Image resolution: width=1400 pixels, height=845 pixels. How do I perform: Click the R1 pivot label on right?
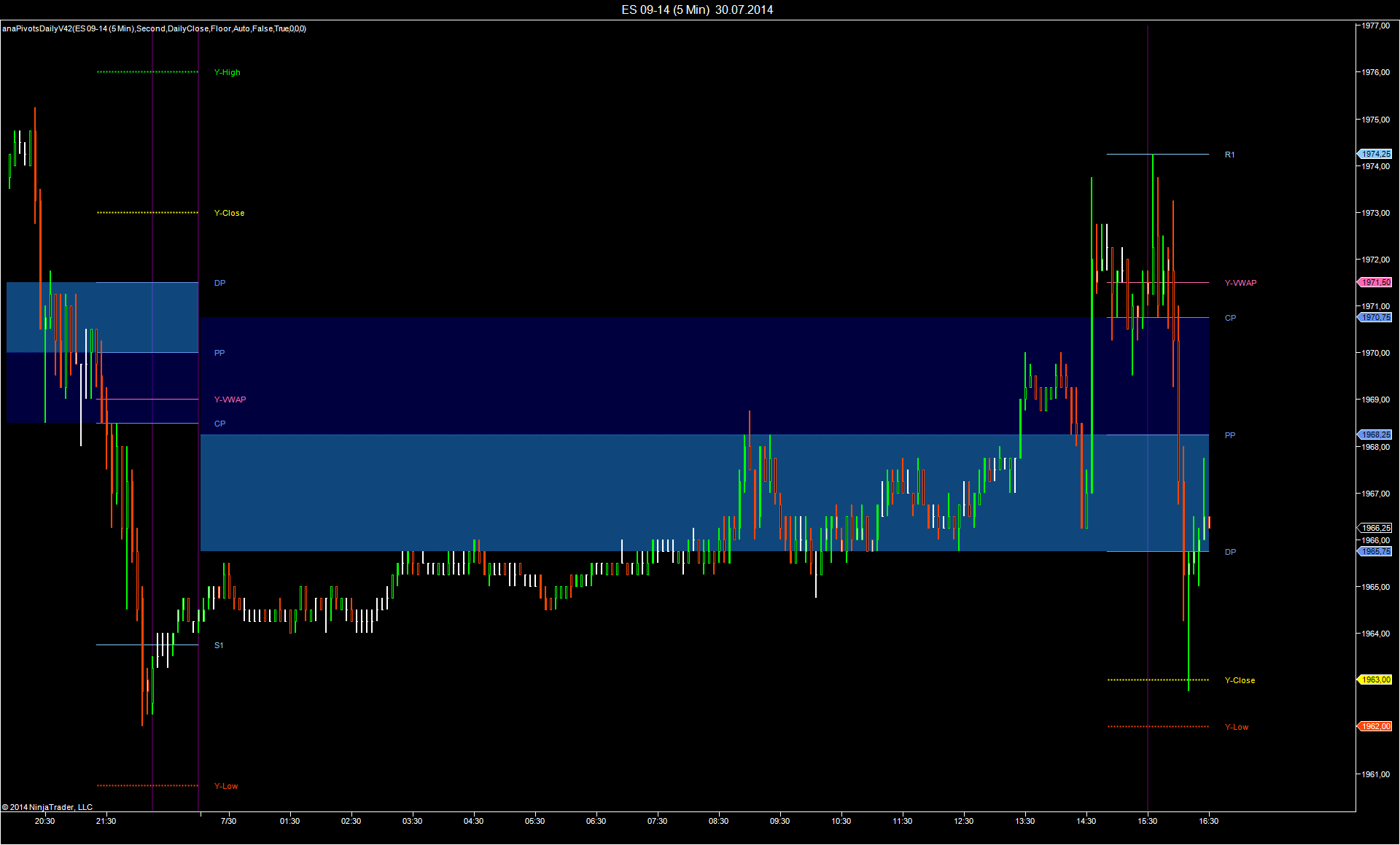tap(1229, 155)
